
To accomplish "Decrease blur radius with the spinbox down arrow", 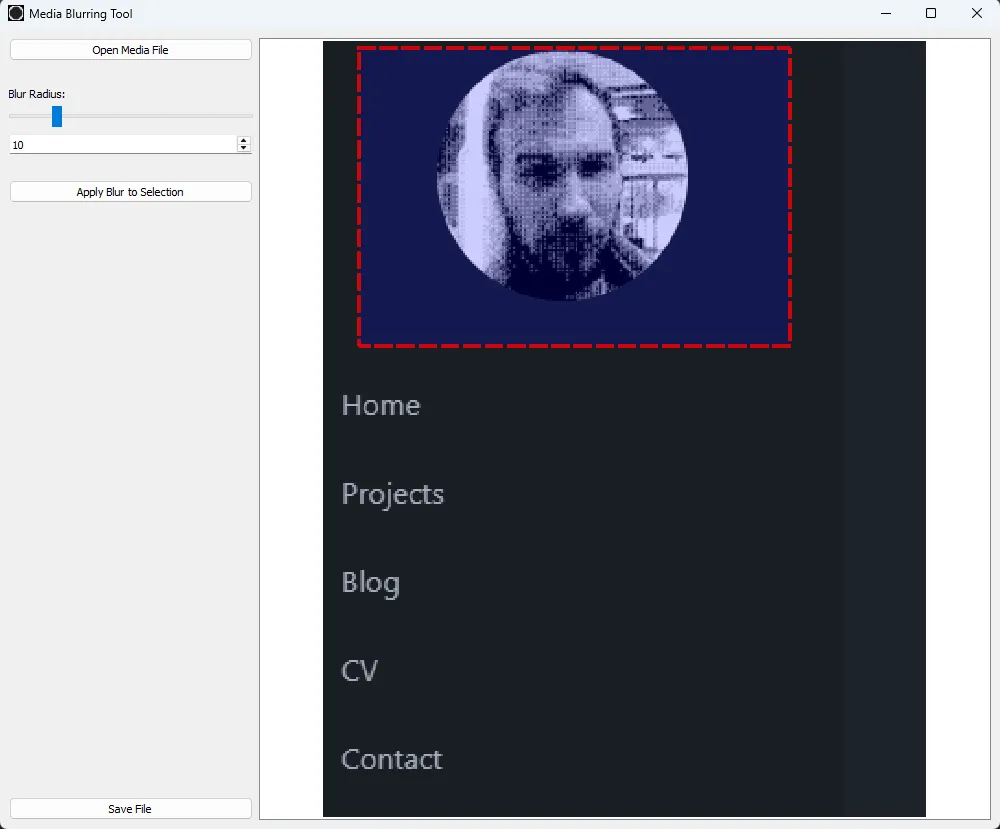I will point(244,149).
